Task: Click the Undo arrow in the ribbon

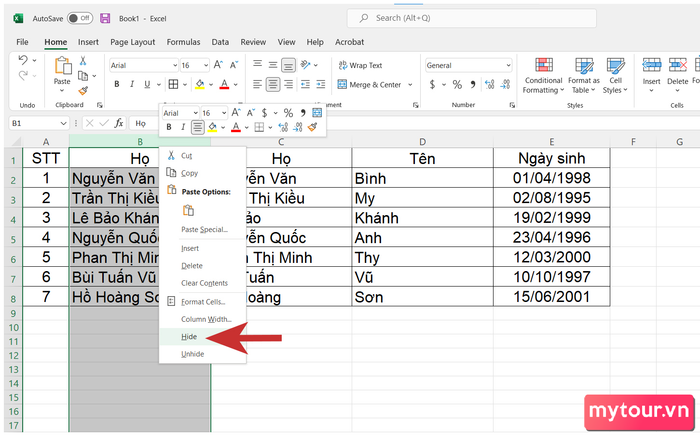Action: pyautogui.click(x=23, y=60)
